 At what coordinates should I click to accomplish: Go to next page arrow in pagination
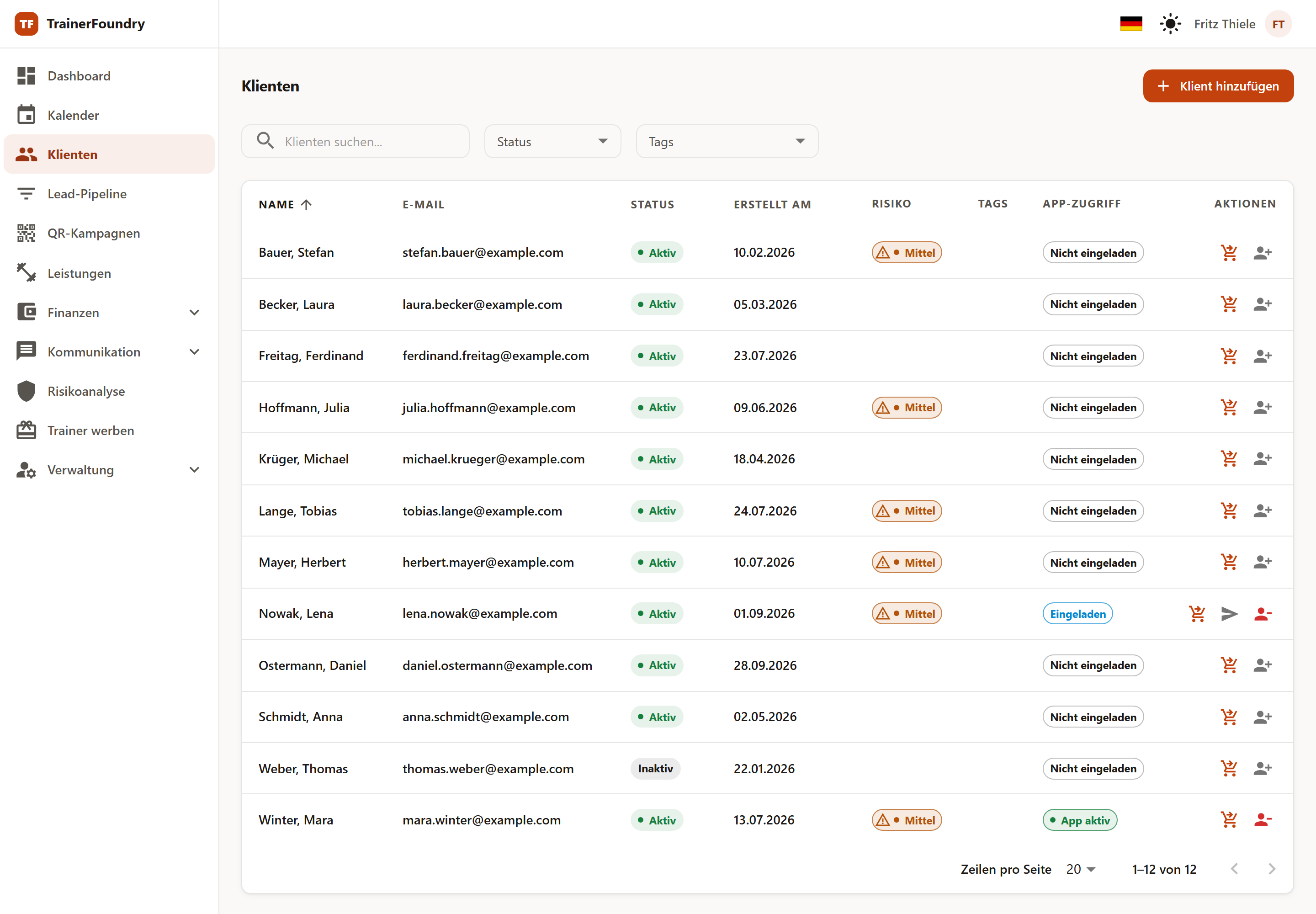click(1271, 869)
